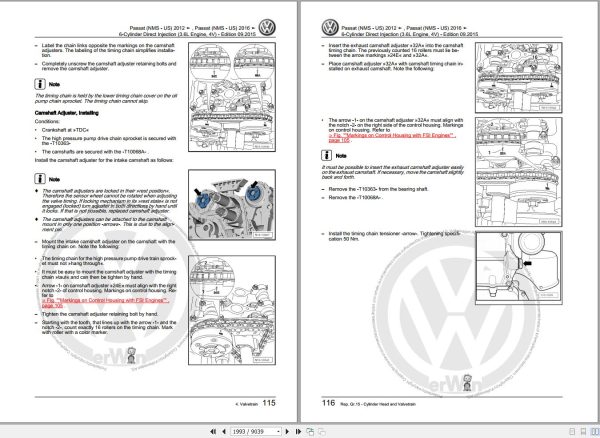The image size is (600, 438).
Task: Go to next view (greyed icon)
Action: 322,431
